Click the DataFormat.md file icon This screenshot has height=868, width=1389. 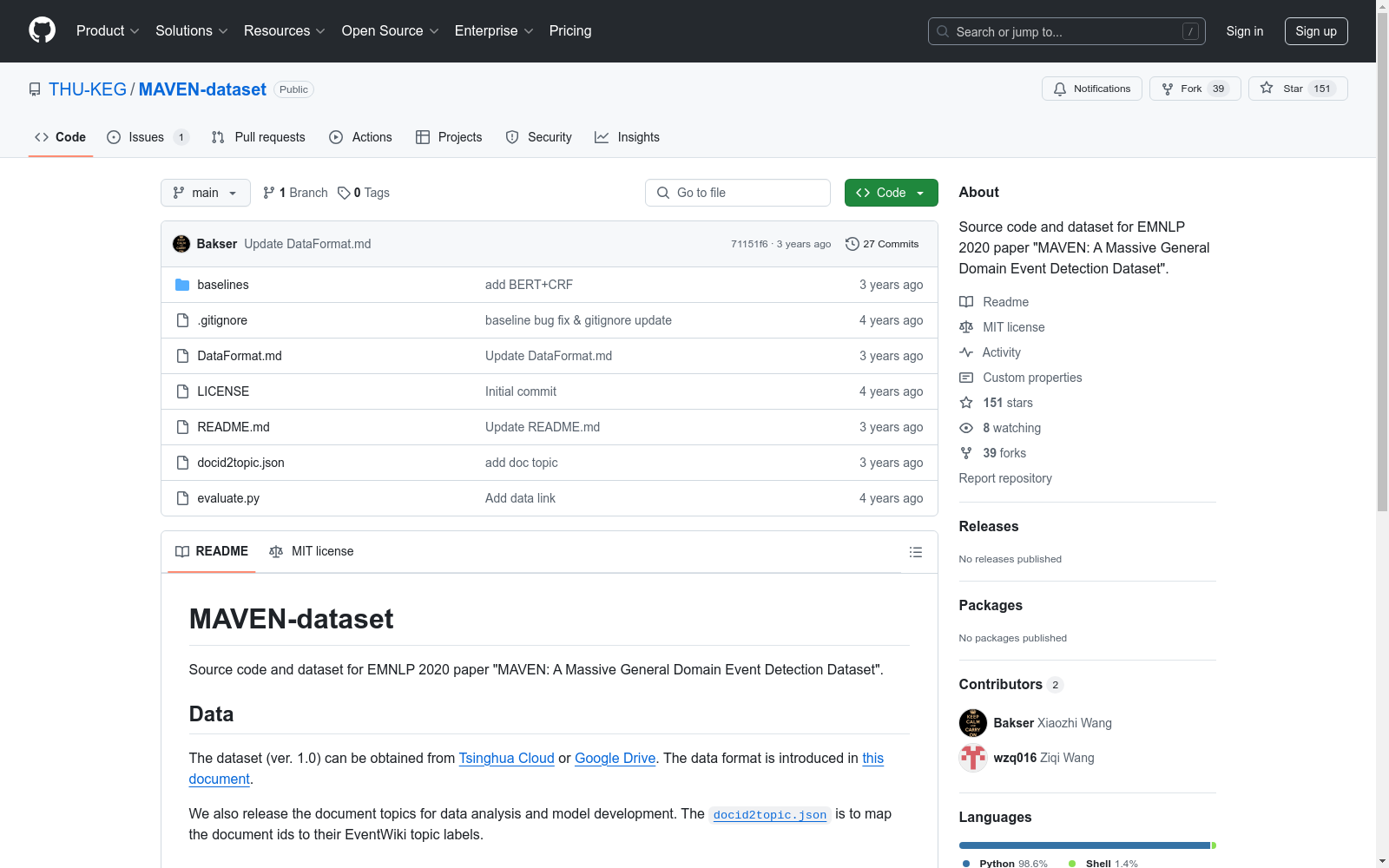(x=182, y=356)
